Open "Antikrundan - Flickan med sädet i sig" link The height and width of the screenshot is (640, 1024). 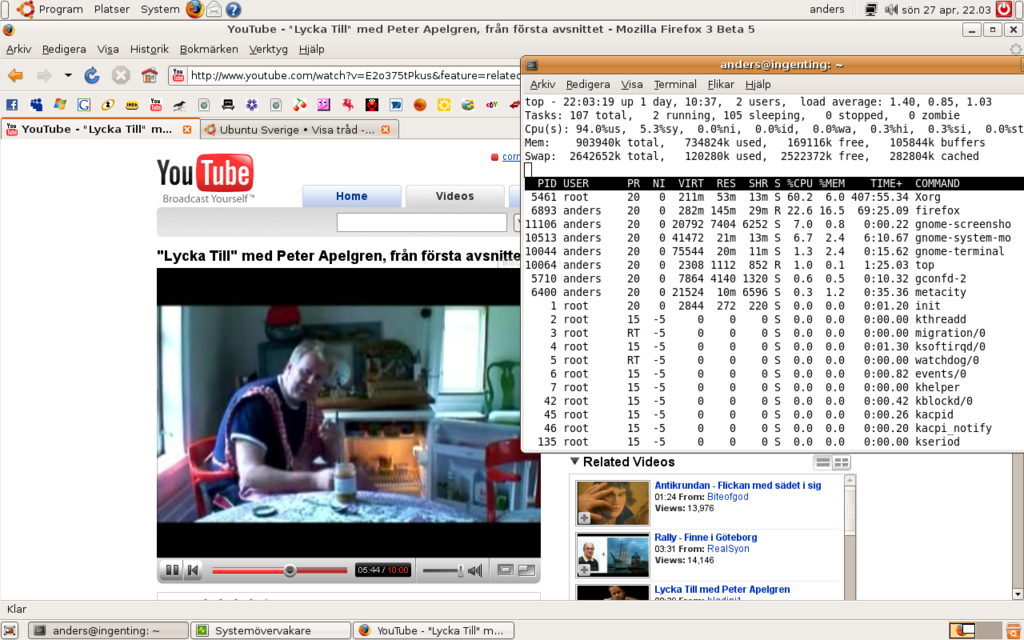point(738,485)
